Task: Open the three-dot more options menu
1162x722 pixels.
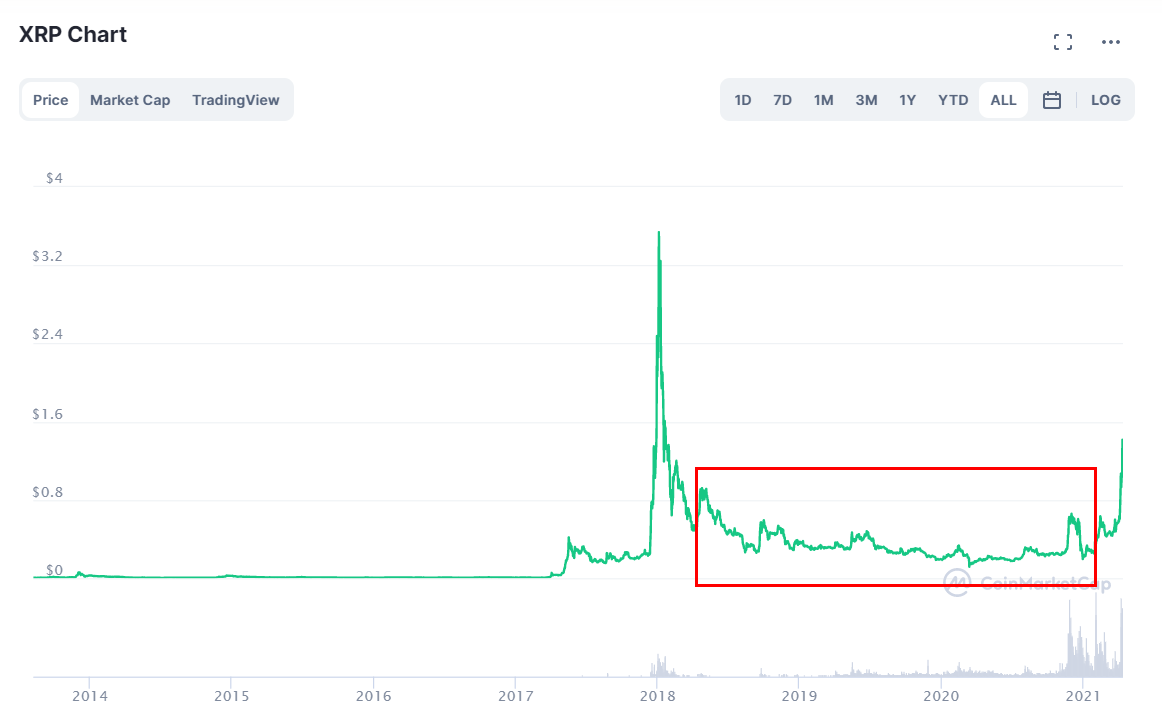Action: (x=1110, y=42)
